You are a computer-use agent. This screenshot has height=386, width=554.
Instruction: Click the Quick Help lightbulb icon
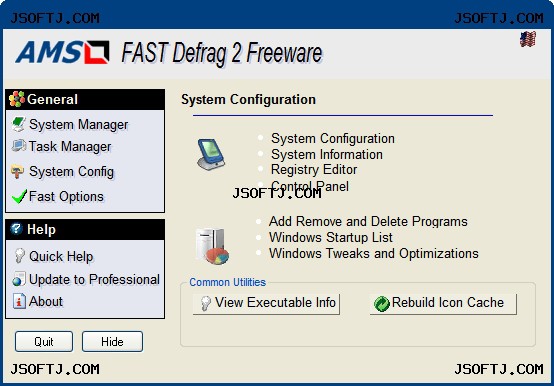[19, 256]
